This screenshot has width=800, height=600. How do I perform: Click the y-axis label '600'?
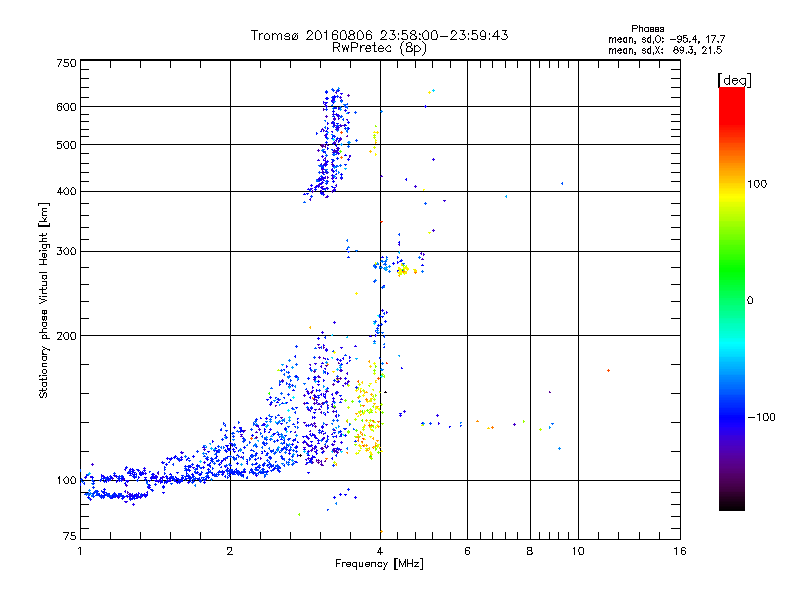coord(66,107)
